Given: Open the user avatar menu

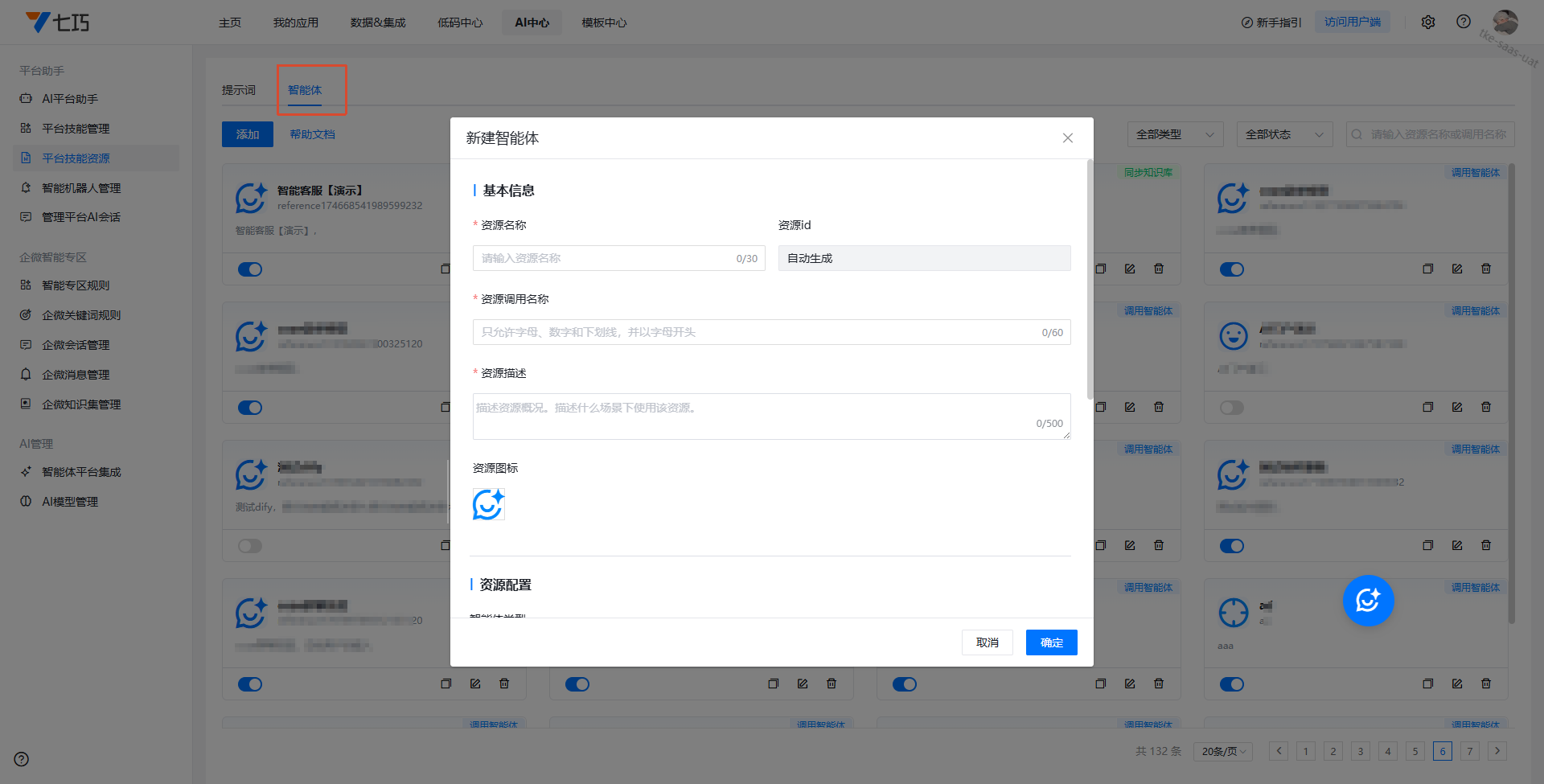Looking at the screenshot, I should pos(1505,22).
